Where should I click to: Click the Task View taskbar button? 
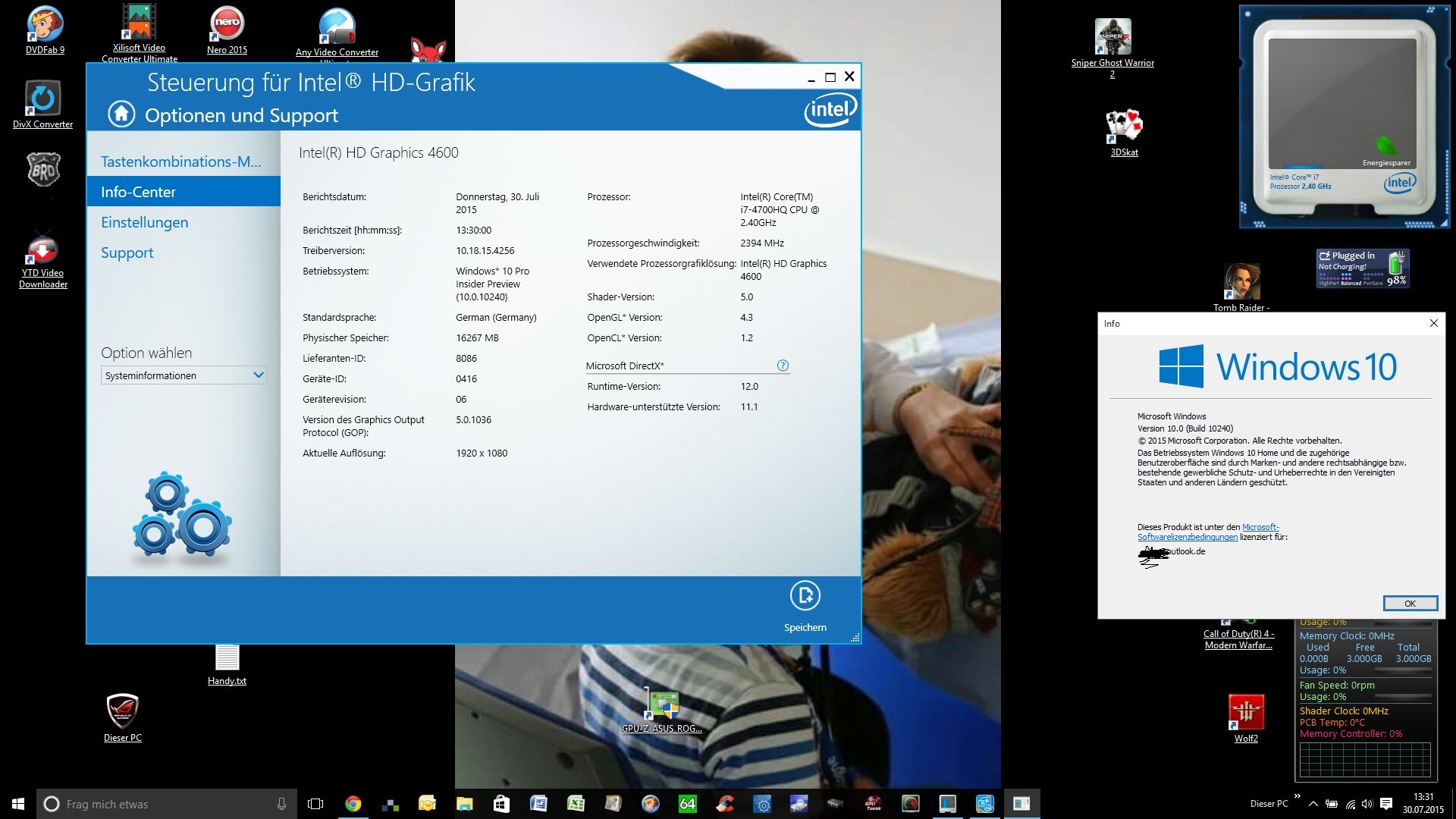coord(315,804)
